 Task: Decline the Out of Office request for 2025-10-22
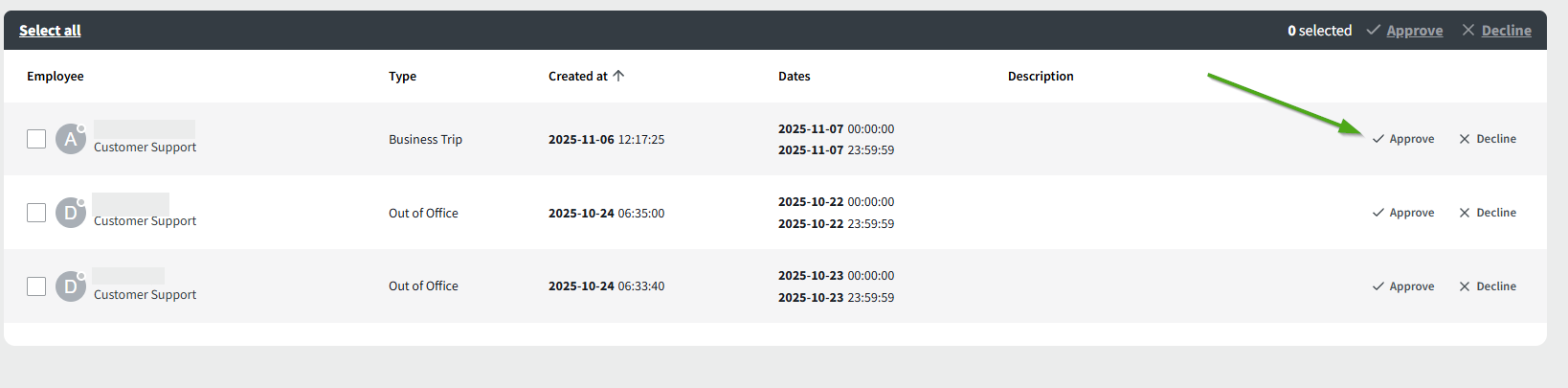tap(1488, 213)
